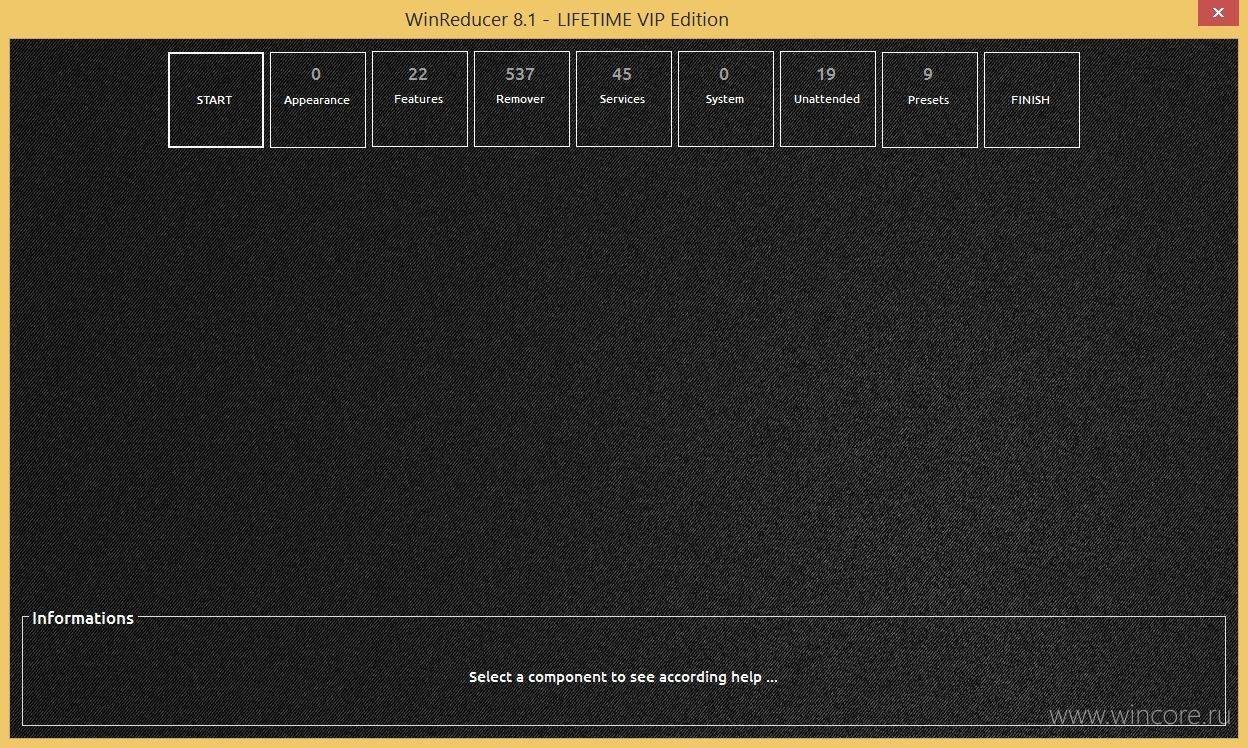Open the Services tile showing 45
Viewport: 1248px width, 748px height.
[623, 100]
